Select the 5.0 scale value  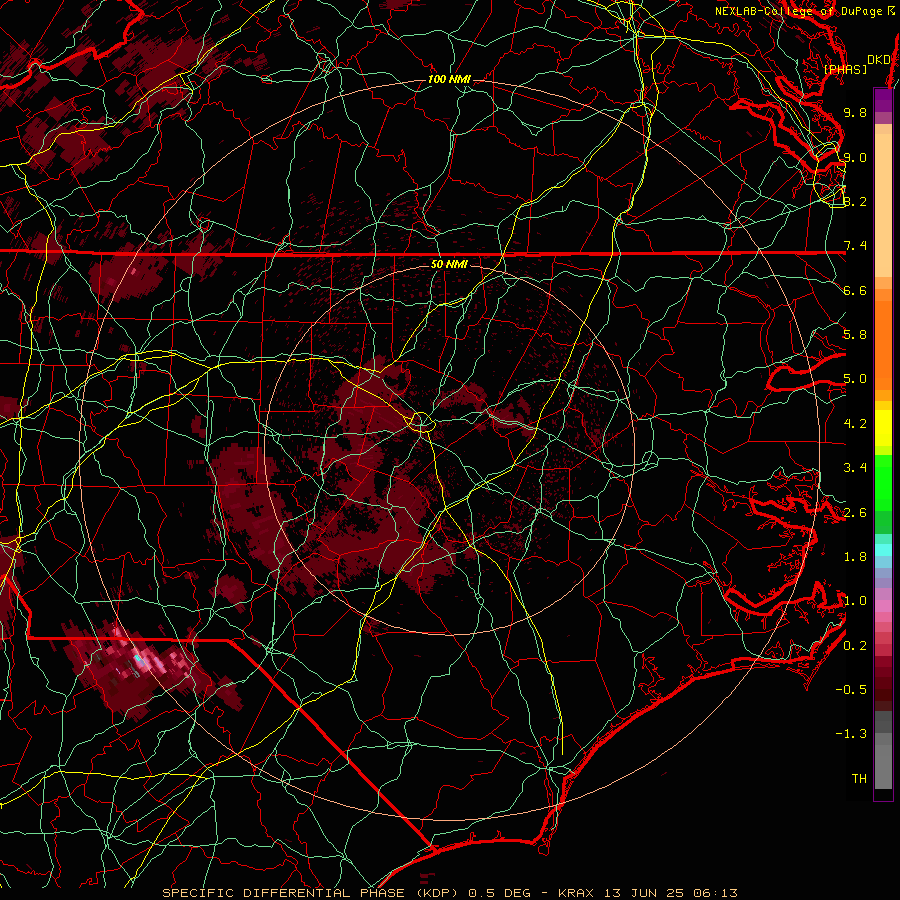click(x=855, y=379)
